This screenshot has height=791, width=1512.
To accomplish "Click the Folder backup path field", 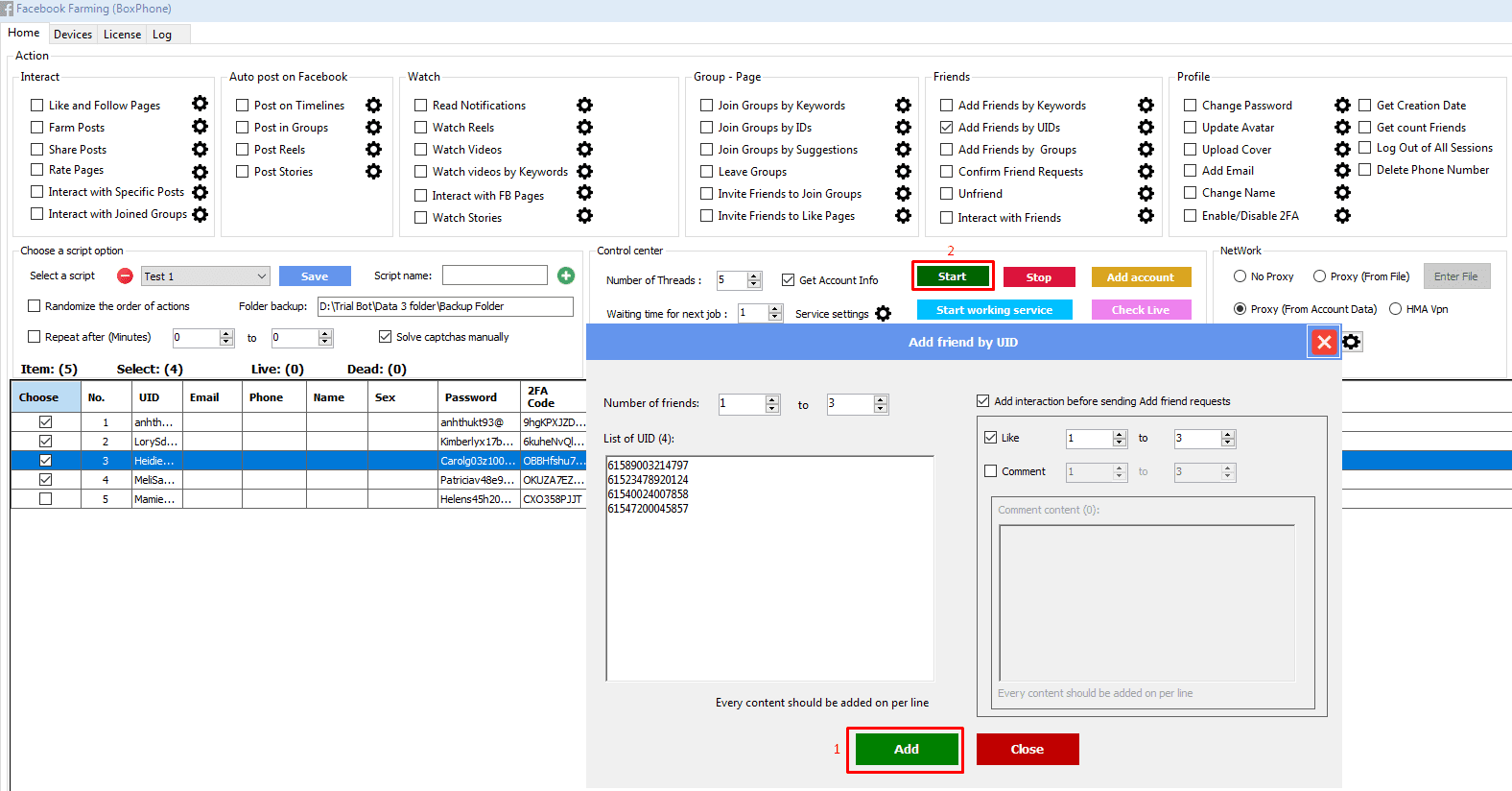I will 445,306.
